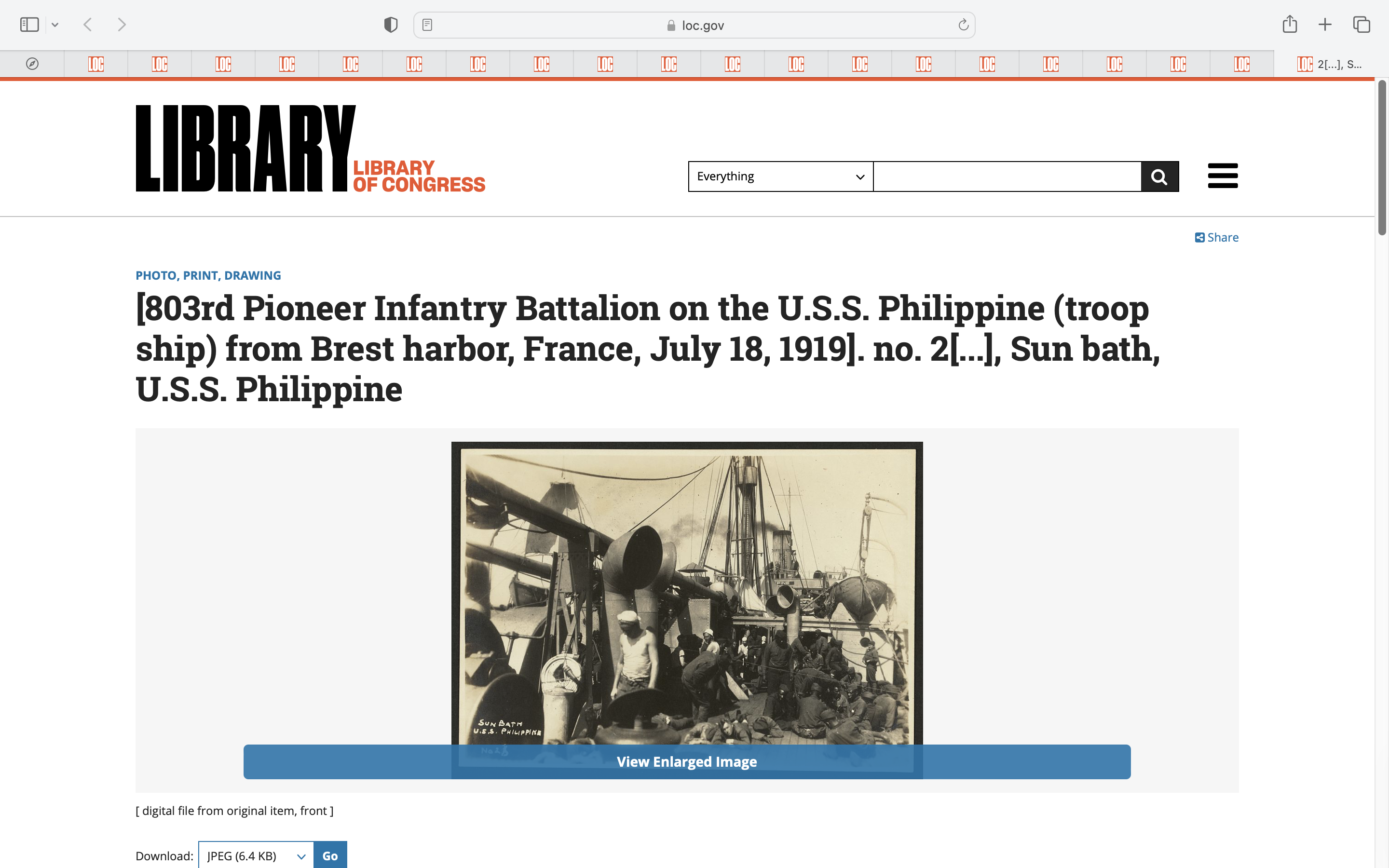Click the View Enlarged Image button
Screen dimensions: 1389x868
[x=686, y=762]
